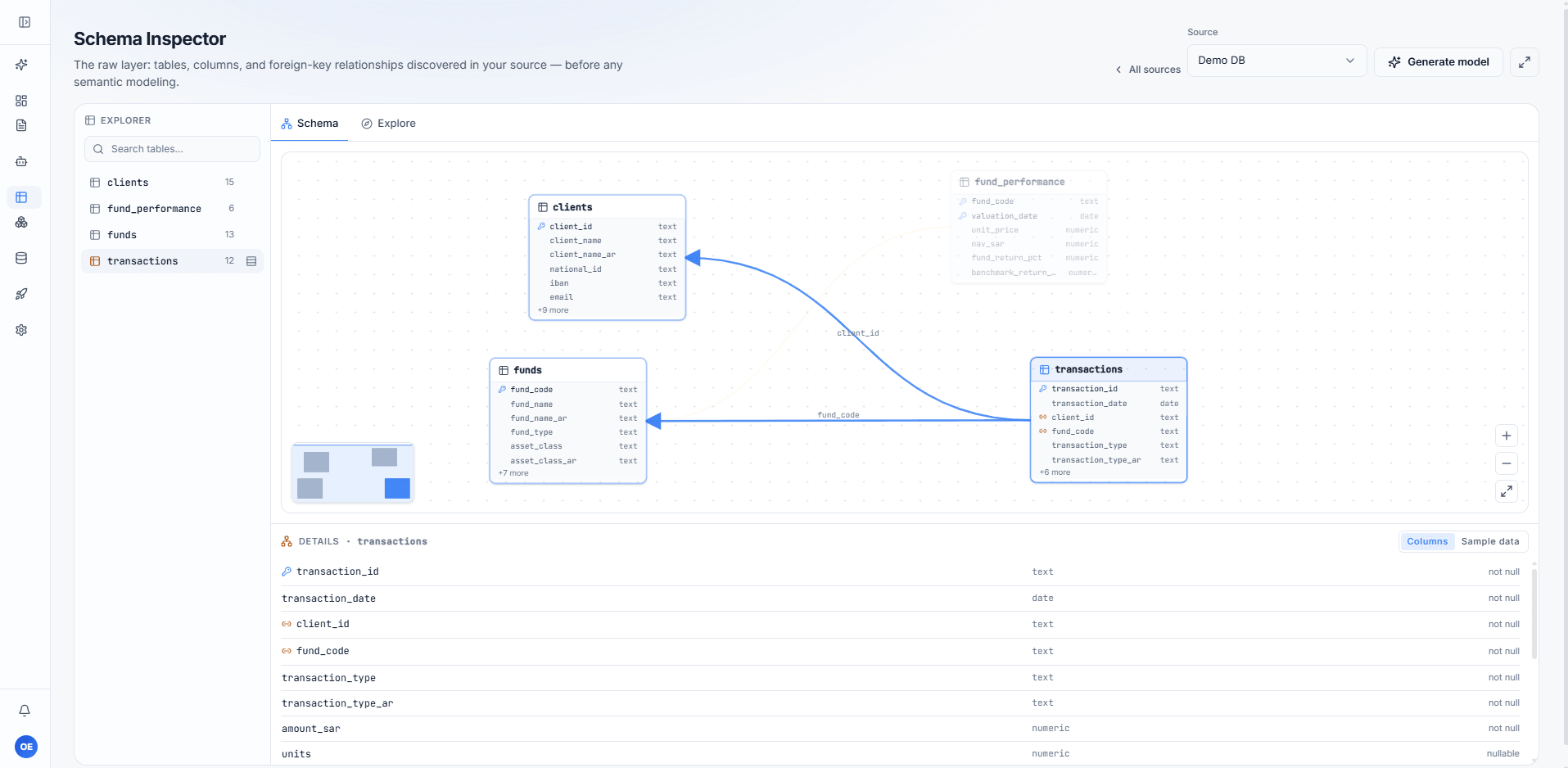
Task: Click the diagram minimap thumbnail
Action: point(353,473)
